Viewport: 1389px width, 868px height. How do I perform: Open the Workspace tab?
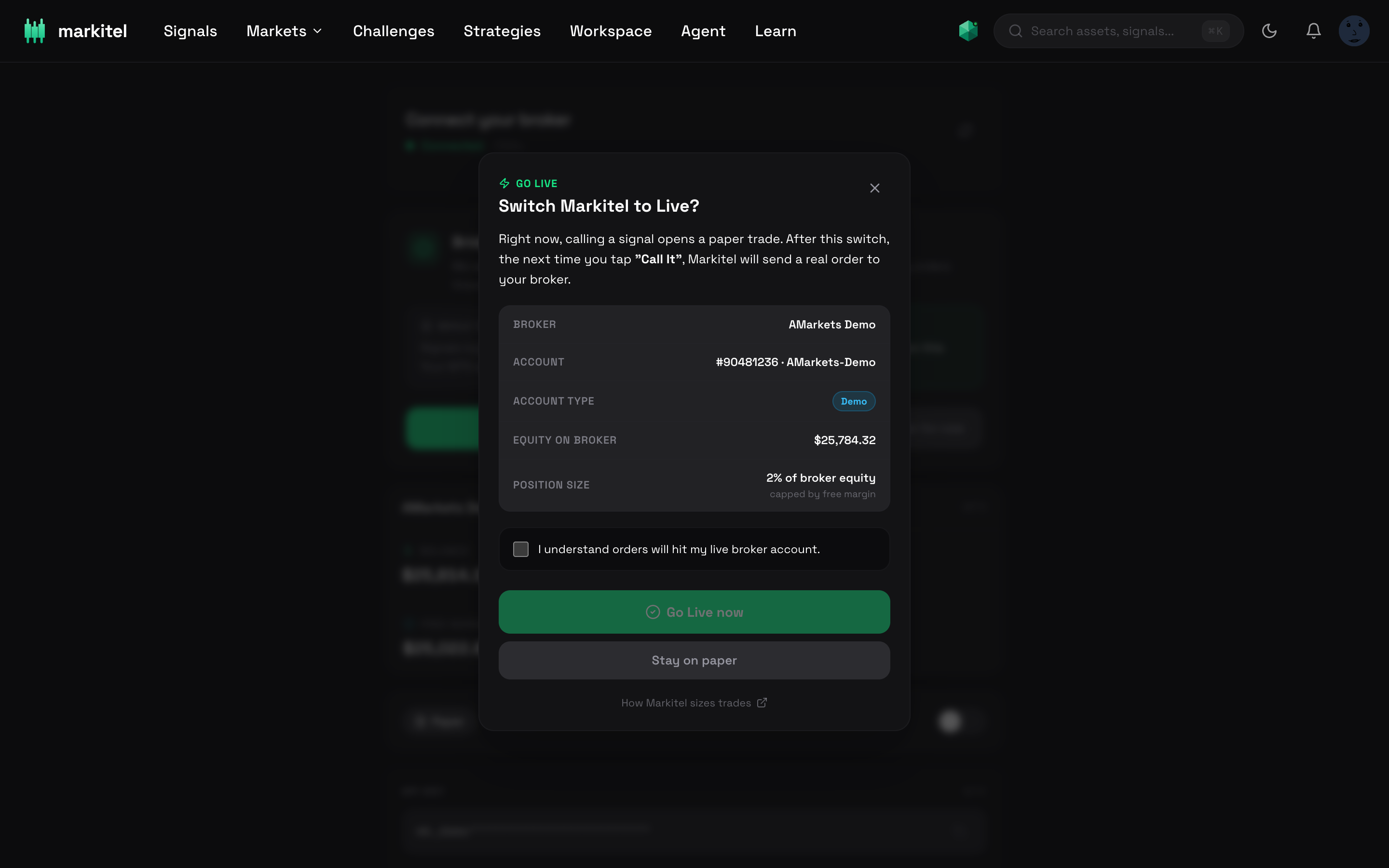610,31
